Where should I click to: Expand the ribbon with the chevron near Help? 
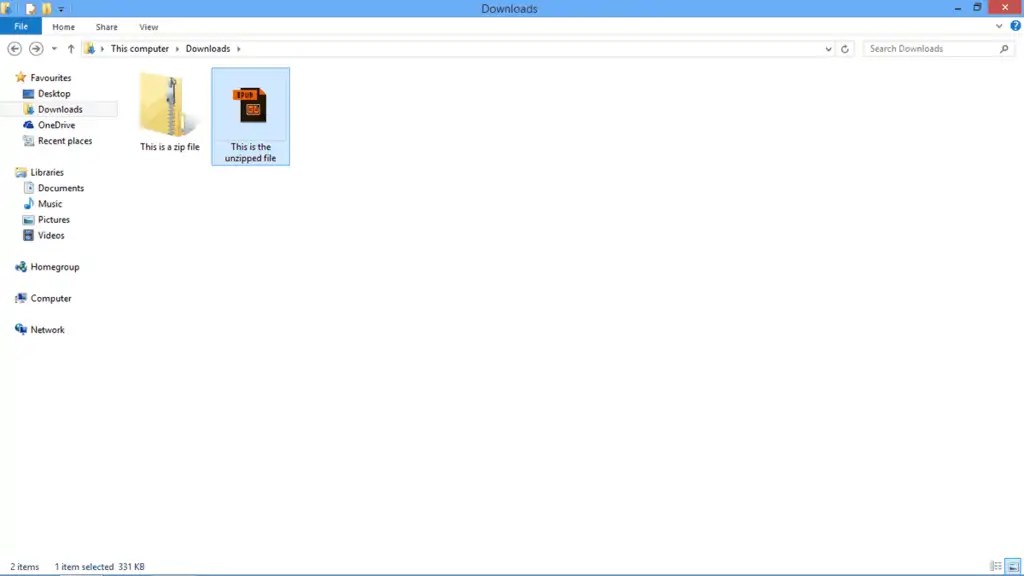pyautogui.click(x=998, y=26)
